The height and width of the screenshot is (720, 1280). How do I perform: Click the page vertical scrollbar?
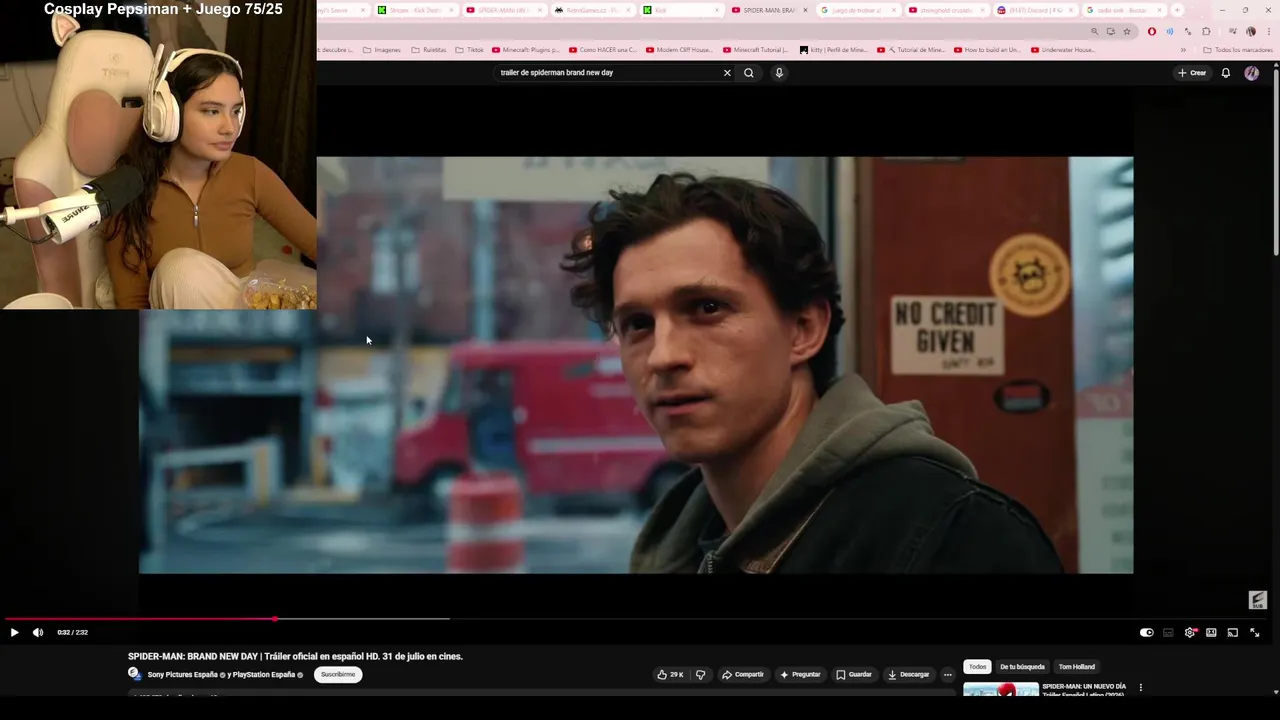coord(1276,160)
